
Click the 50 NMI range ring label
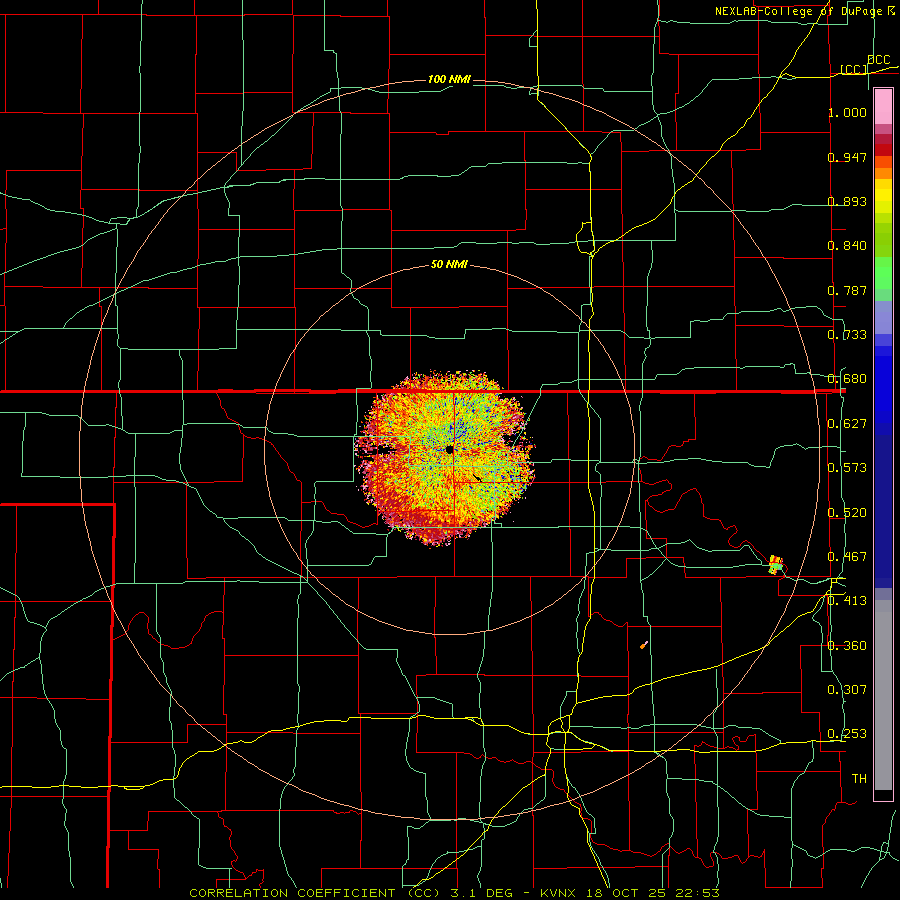[x=449, y=265]
